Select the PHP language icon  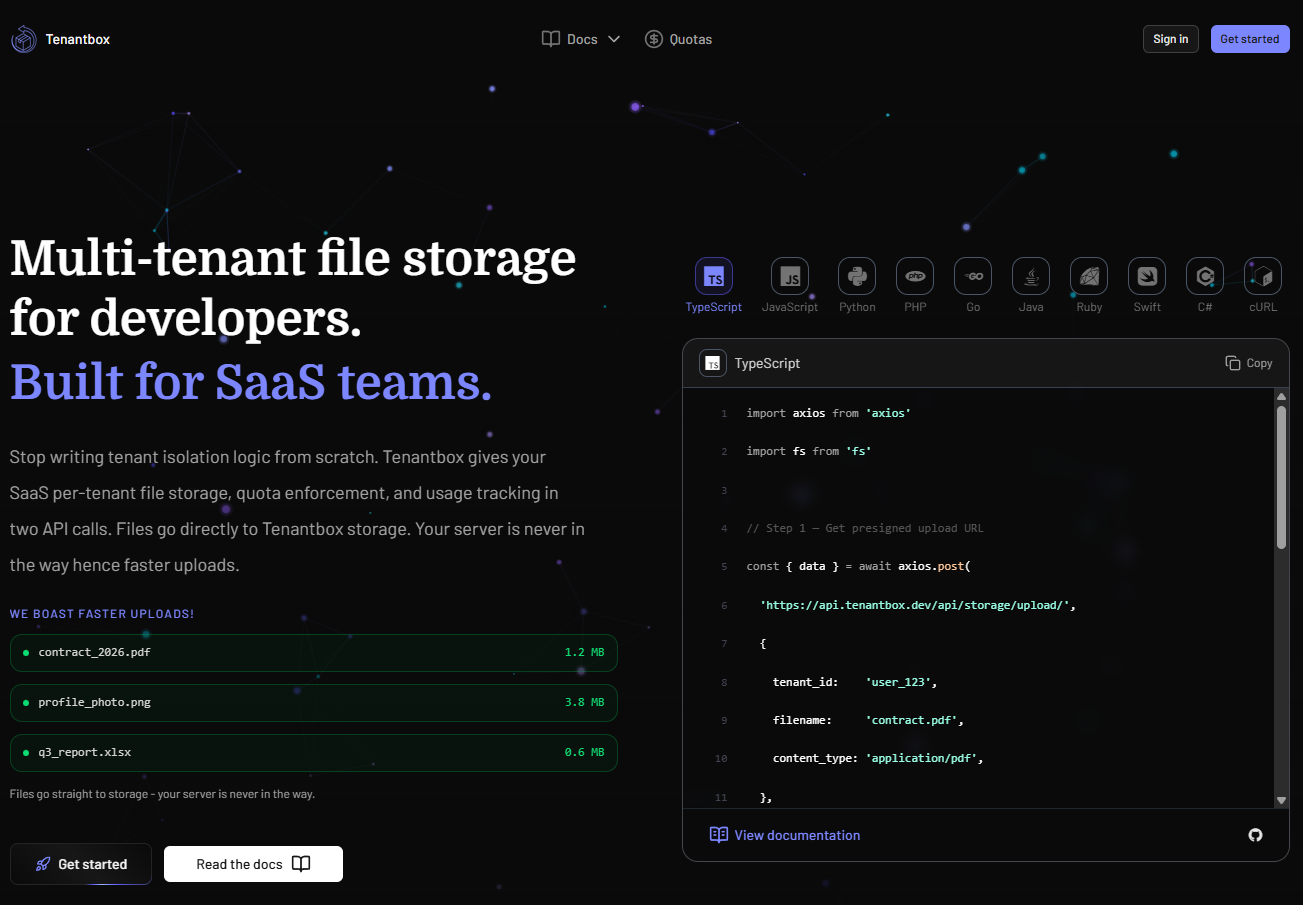[915, 276]
